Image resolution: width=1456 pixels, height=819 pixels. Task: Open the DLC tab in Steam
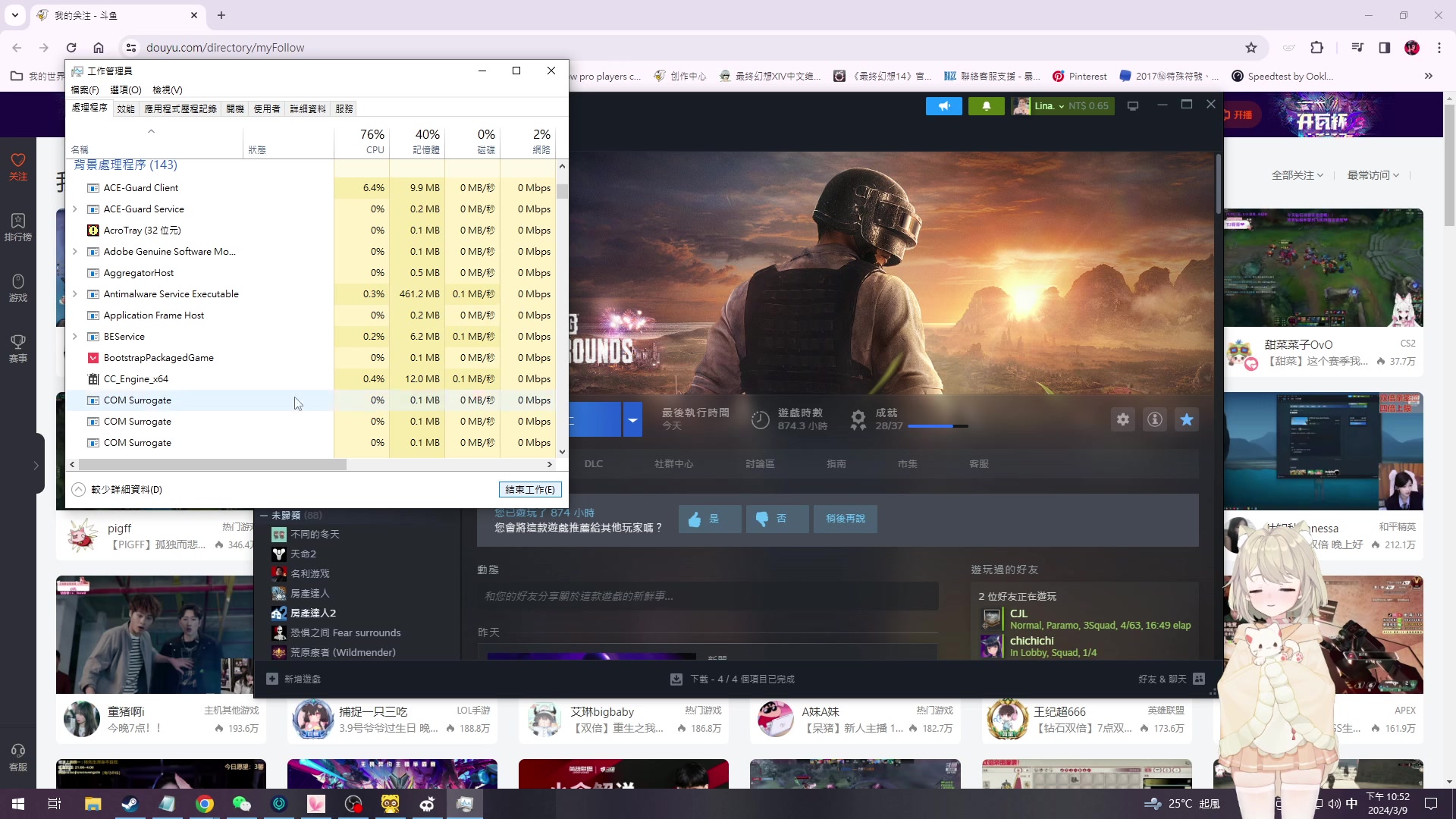(x=594, y=464)
